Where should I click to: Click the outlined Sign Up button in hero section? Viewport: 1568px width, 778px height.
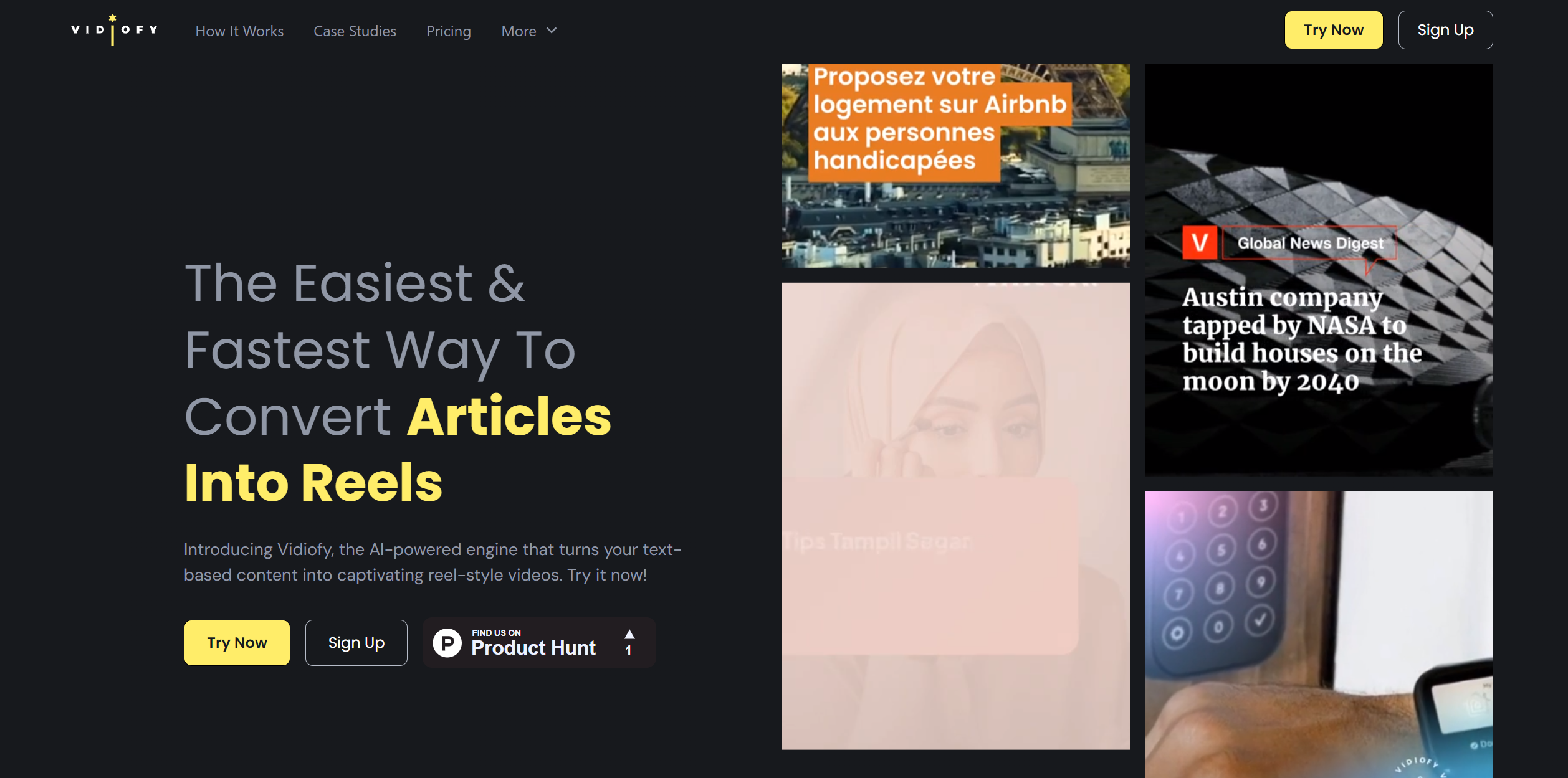(x=356, y=642)
